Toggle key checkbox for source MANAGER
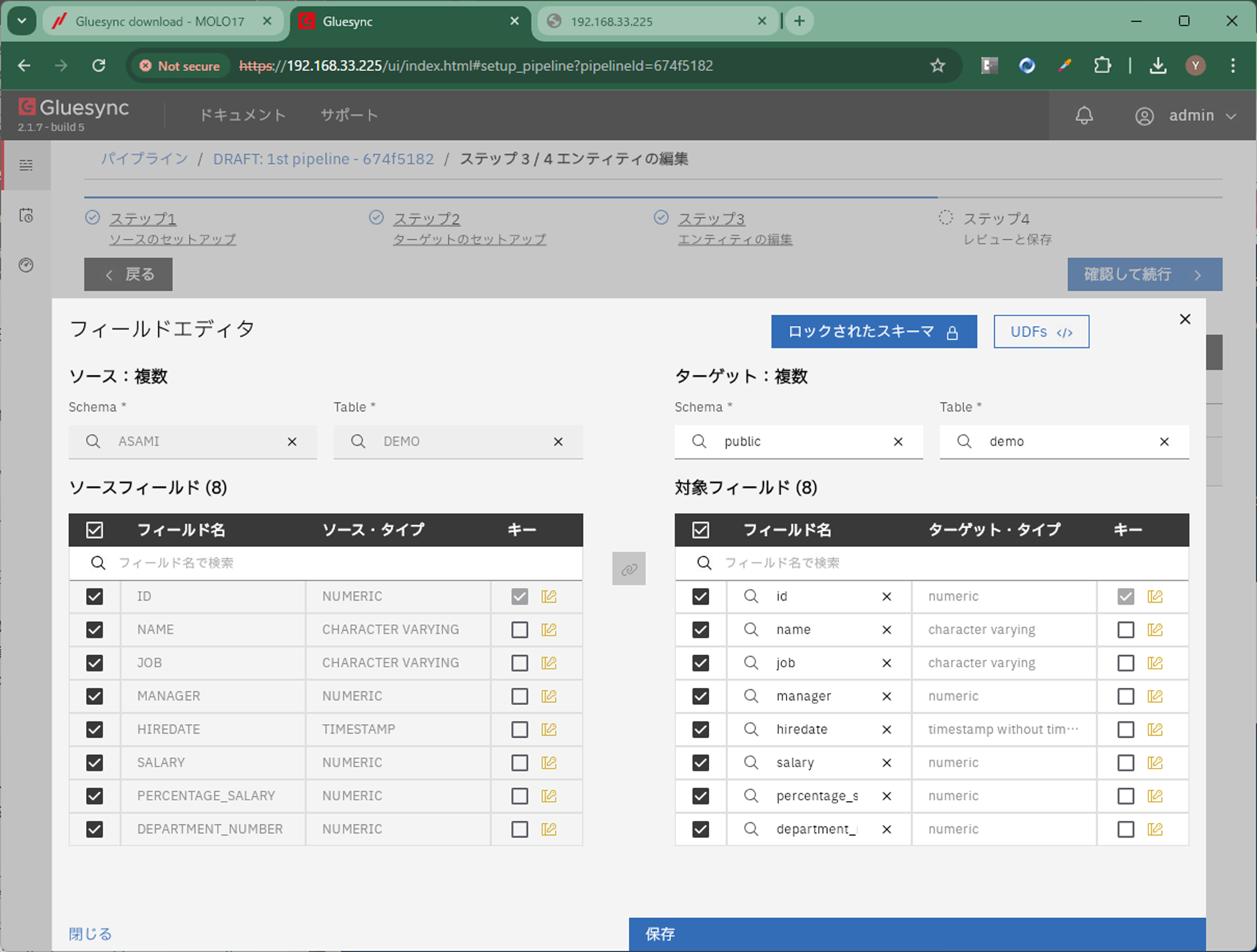1257x952 pixels. point(519,696)
